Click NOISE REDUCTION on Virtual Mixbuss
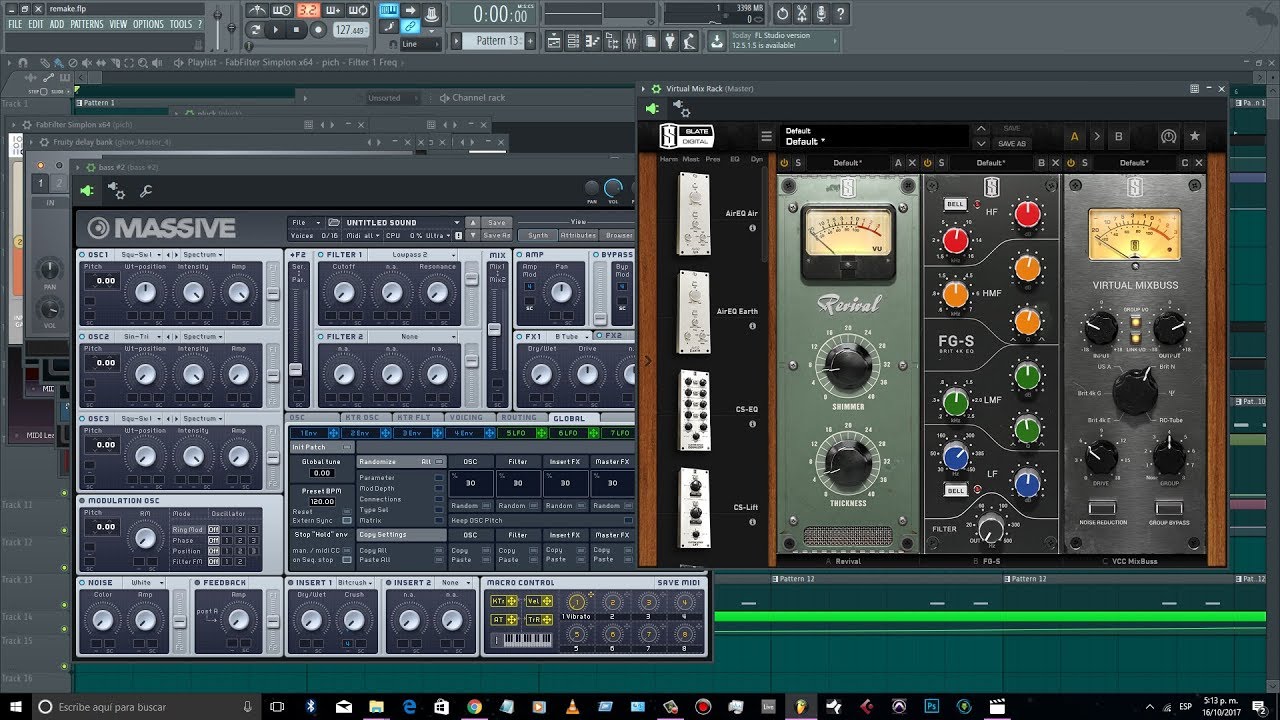Screen dimensions: 1280x720 click(1103, 510)
